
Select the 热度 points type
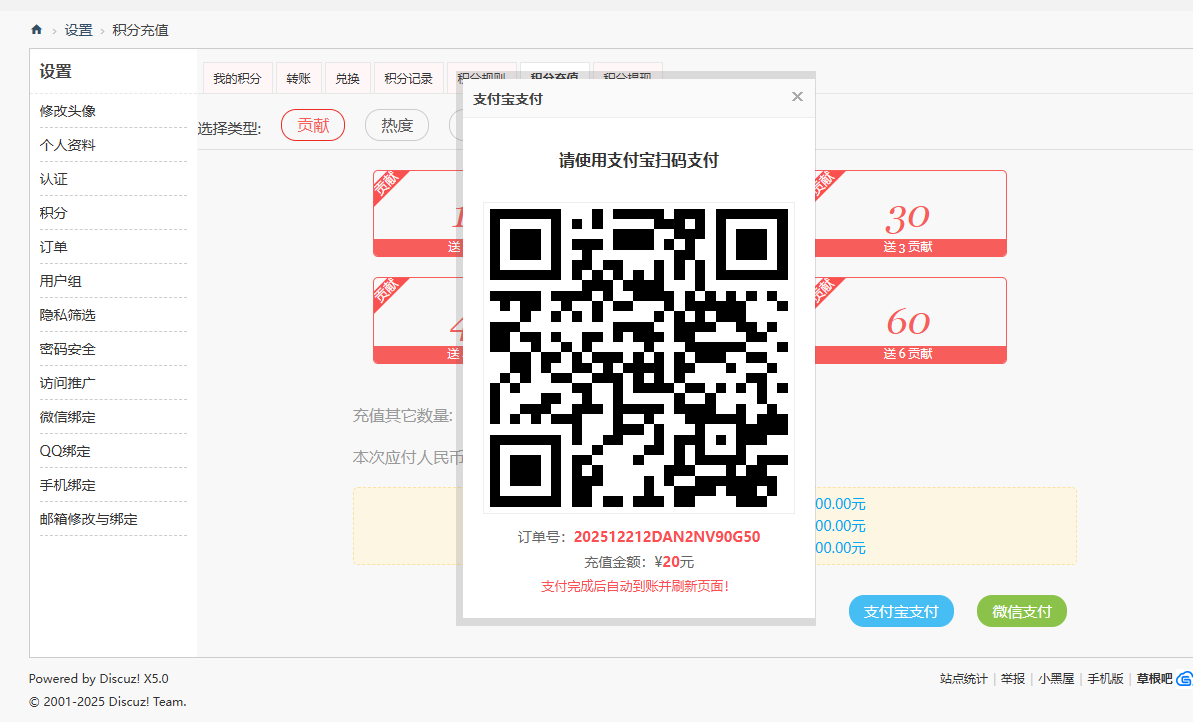(396, 125)
